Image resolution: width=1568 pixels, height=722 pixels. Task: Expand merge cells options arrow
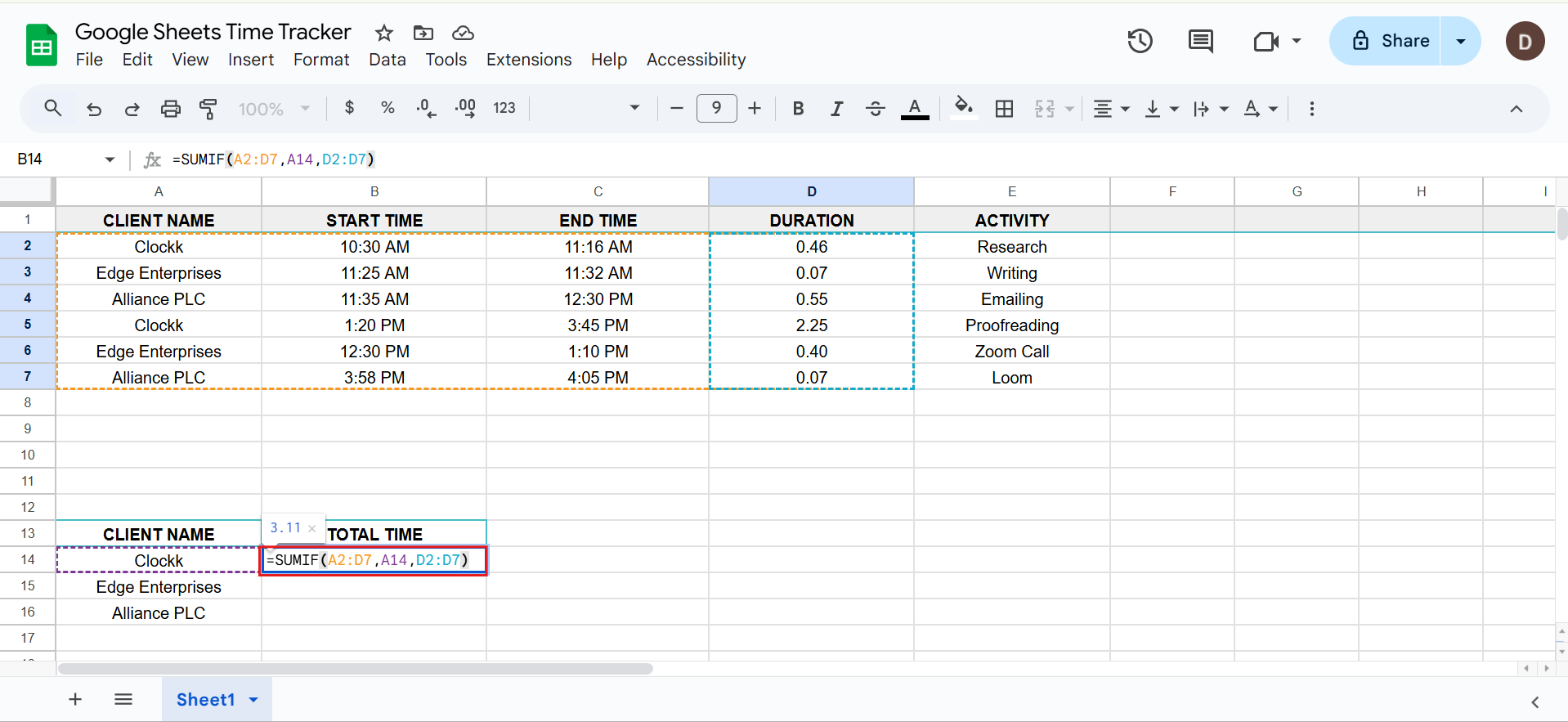[1069, 109]
